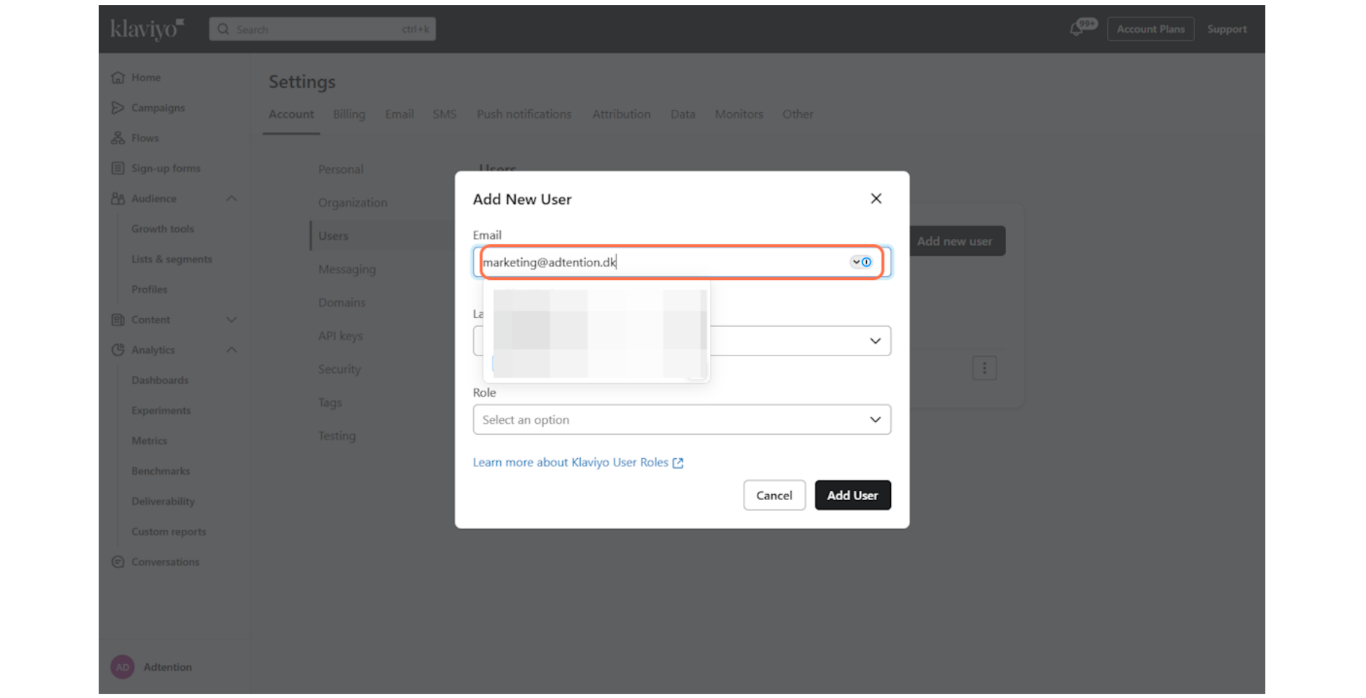Close the Add New User dialog

(x=876, y=199)
